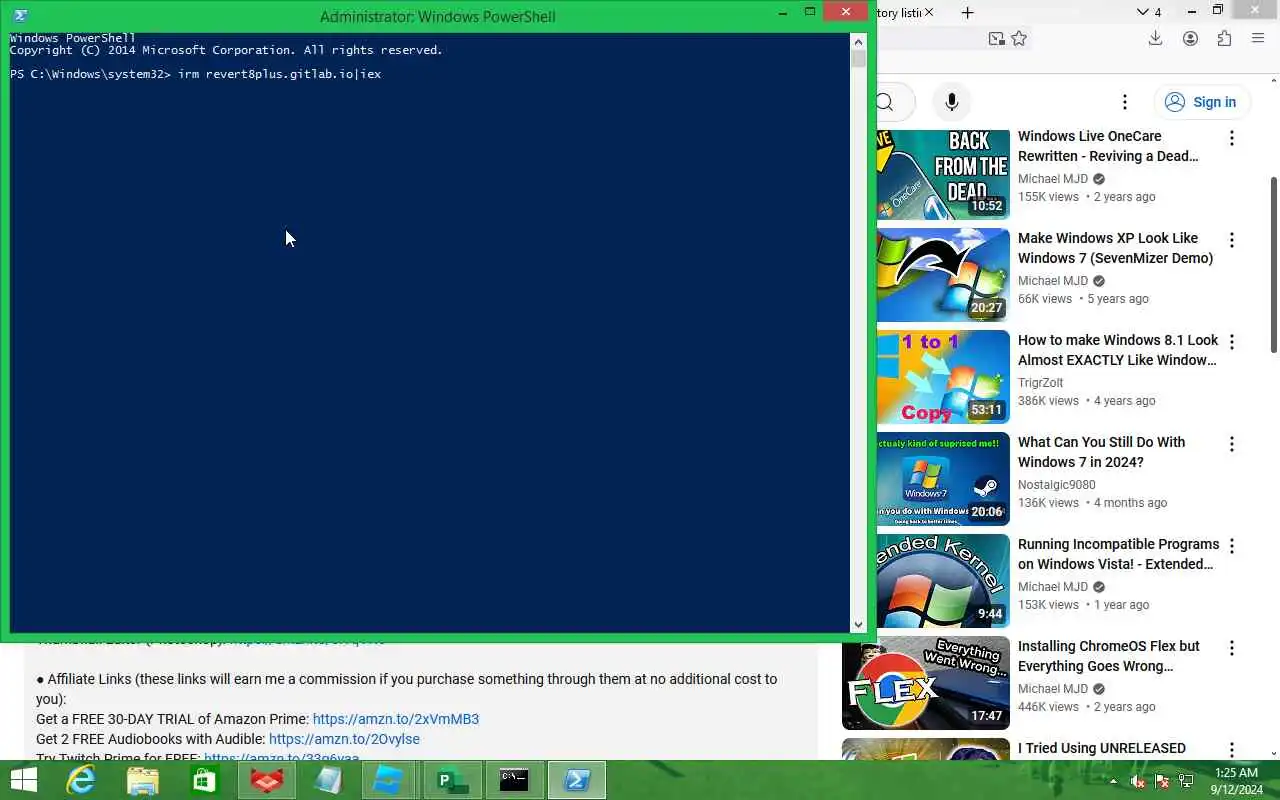Open 'Running Incompatible Programs on Windows Vista' title
1280x800 pixels.
tap(1118, 554)
